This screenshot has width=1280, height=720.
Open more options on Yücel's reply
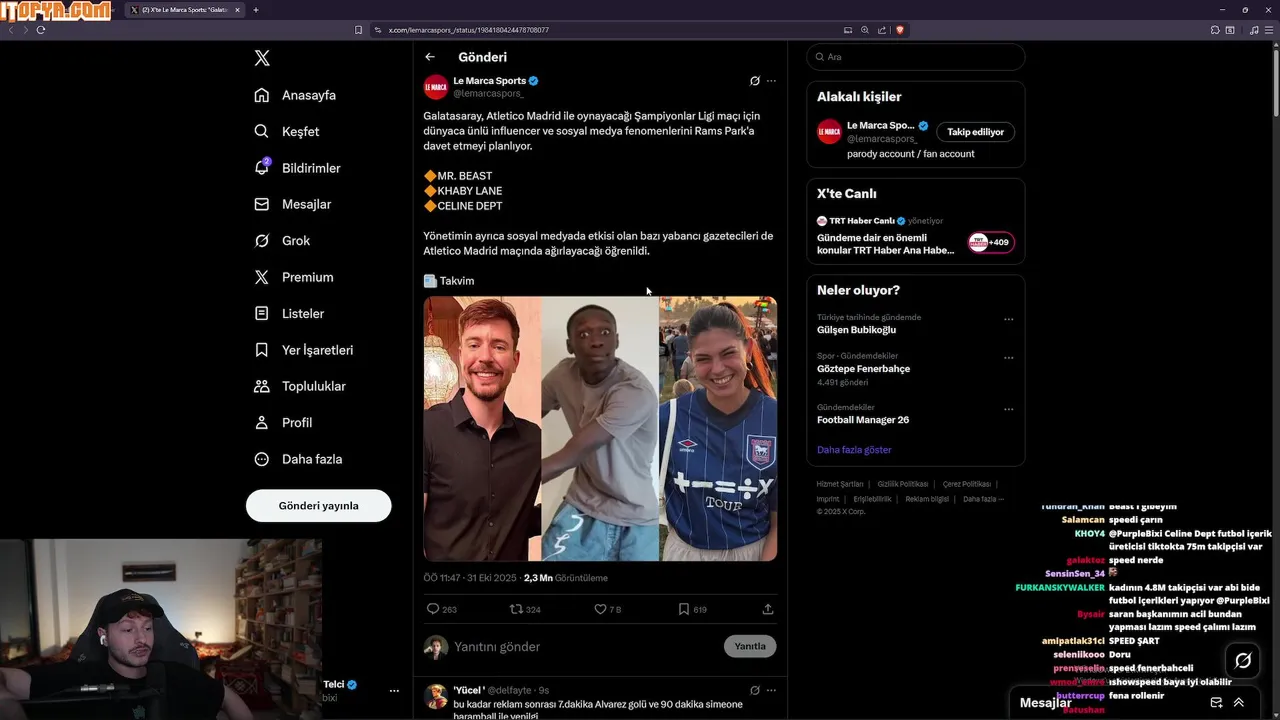click(771, 690)
